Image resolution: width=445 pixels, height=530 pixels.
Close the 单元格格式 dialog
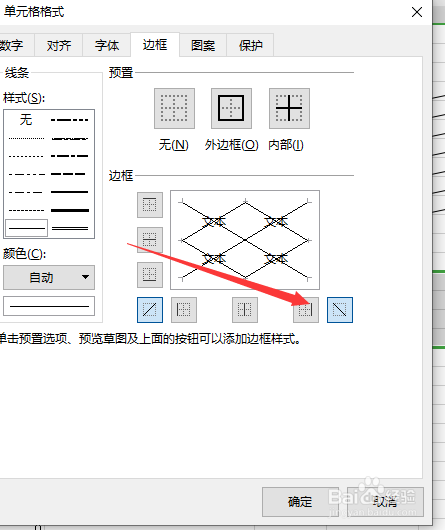pyautogui.click(x=417, y=12)
